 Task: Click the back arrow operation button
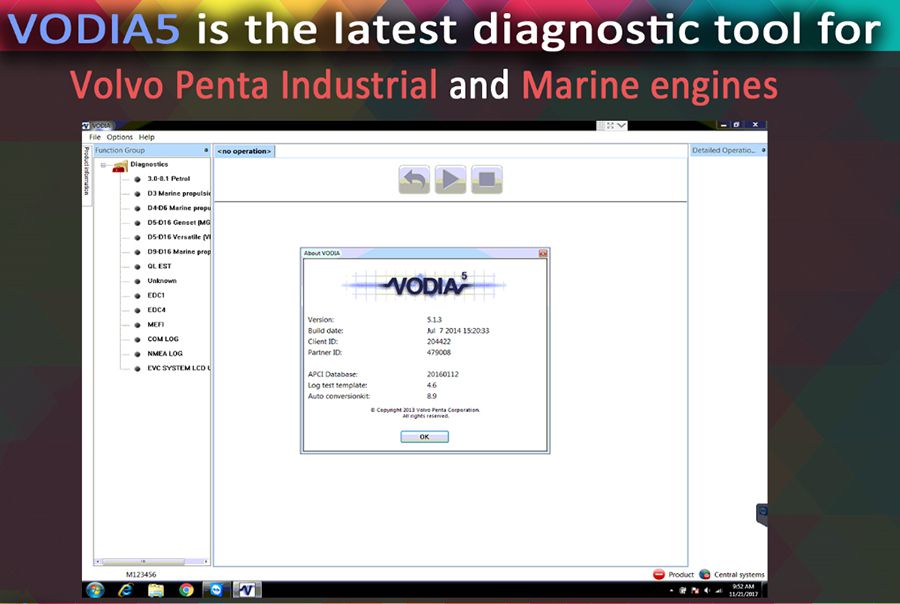coord(414,180)
